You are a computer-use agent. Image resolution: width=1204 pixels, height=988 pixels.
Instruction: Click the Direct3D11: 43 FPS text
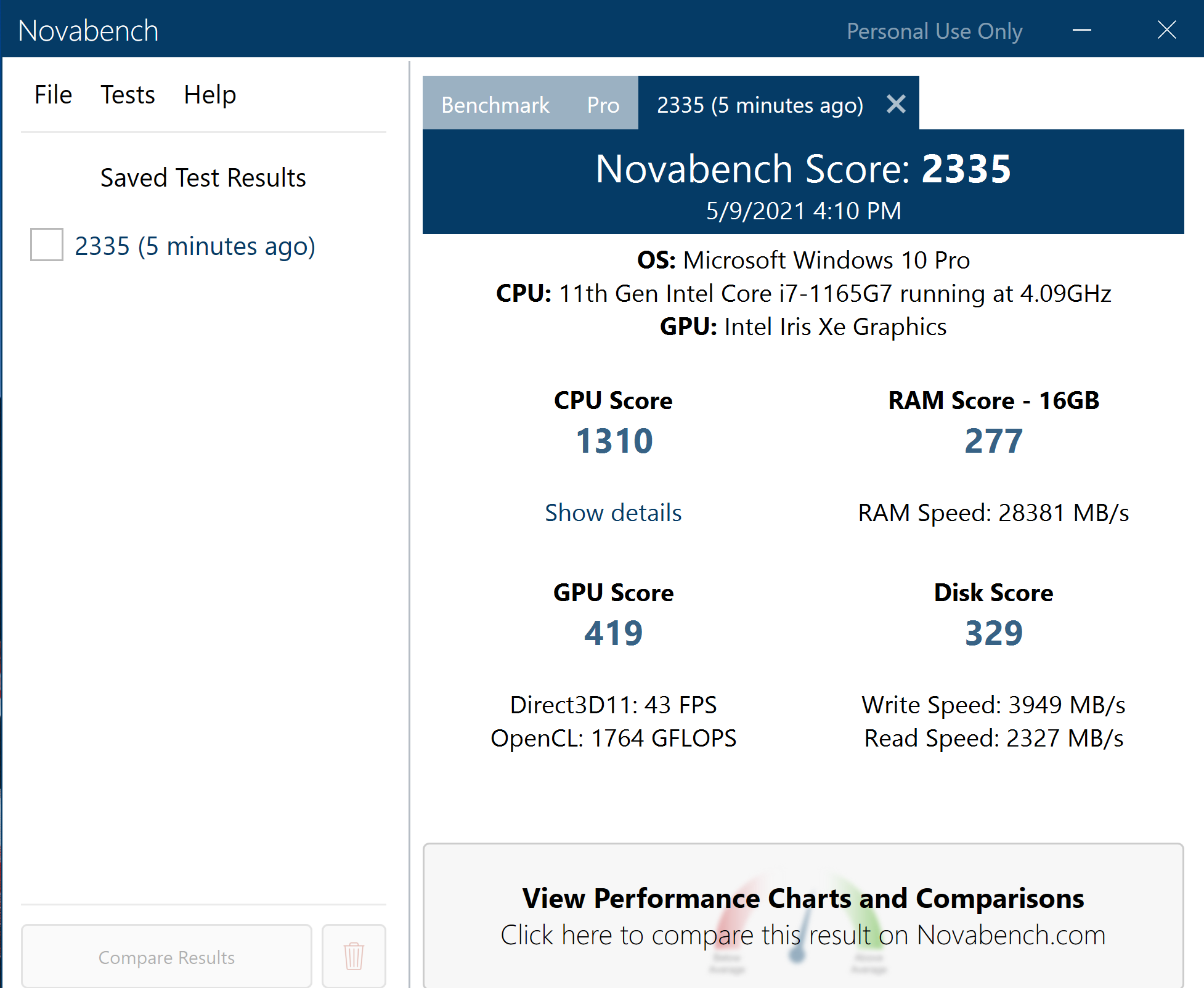(x=613, y=705)
